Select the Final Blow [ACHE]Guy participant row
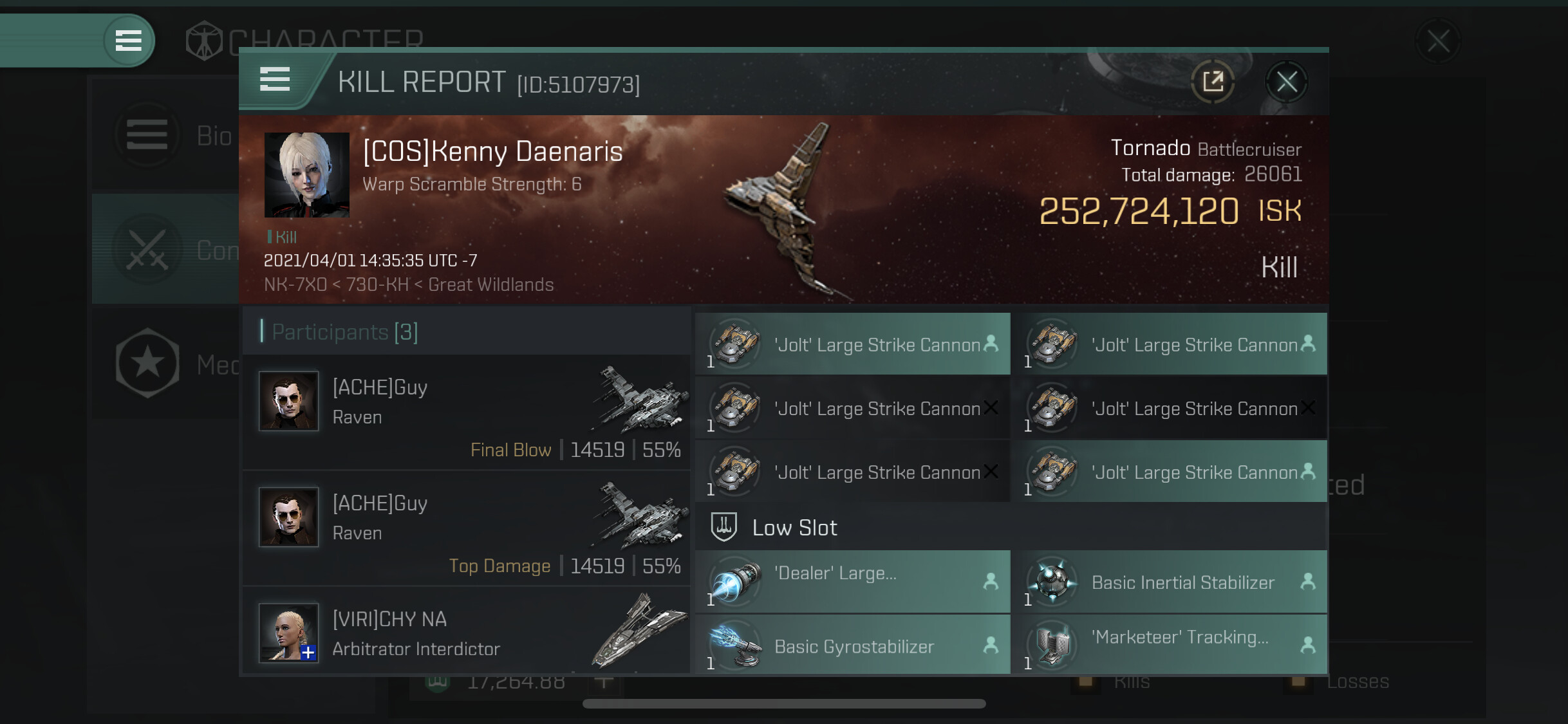The width and height of the screenshot is (1568, 724). click(x=467, y=413)
